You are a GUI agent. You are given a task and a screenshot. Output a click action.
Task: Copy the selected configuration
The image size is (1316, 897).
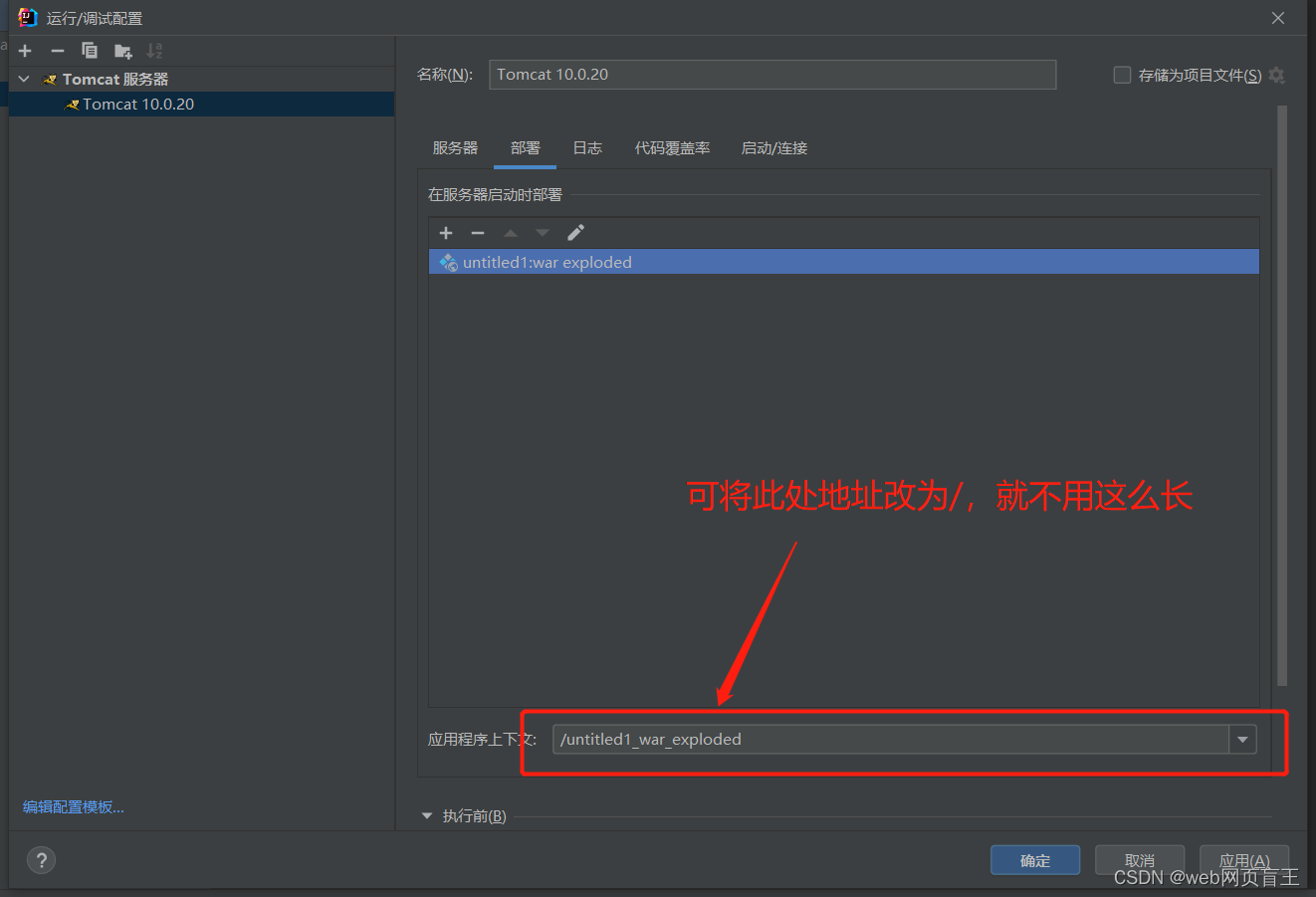tap(90, 51)
